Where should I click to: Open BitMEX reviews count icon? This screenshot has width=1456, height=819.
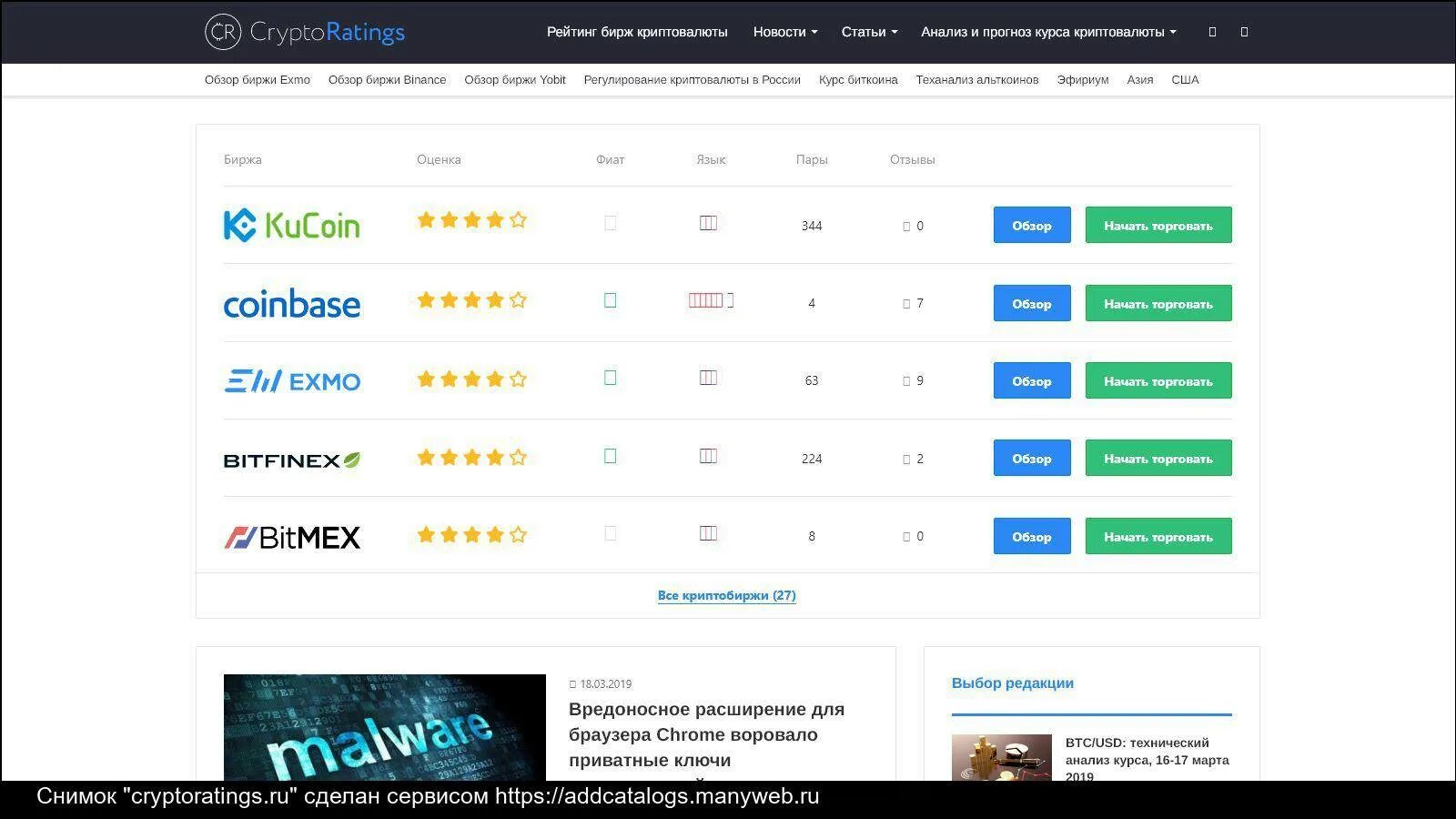(x=906, y=537)
